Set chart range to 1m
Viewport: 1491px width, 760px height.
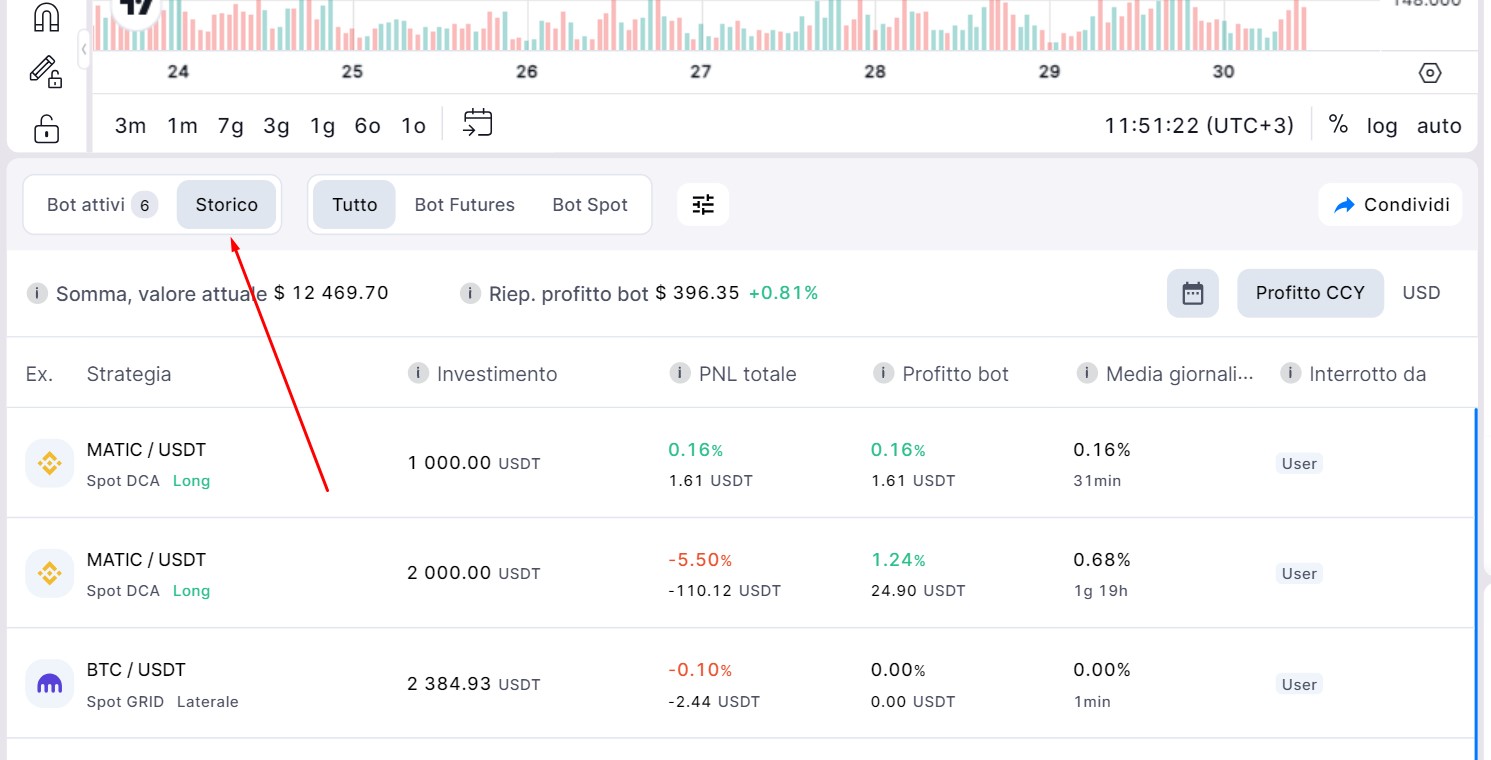[182, 126]
